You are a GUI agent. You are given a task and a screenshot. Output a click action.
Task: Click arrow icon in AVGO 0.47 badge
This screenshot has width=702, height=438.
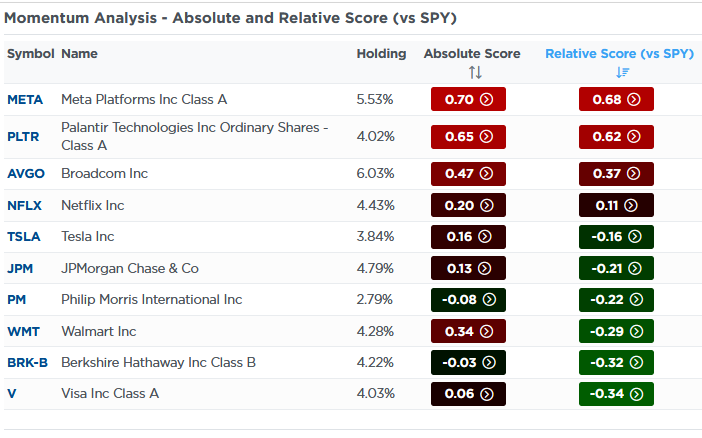[x=487, y=173]
